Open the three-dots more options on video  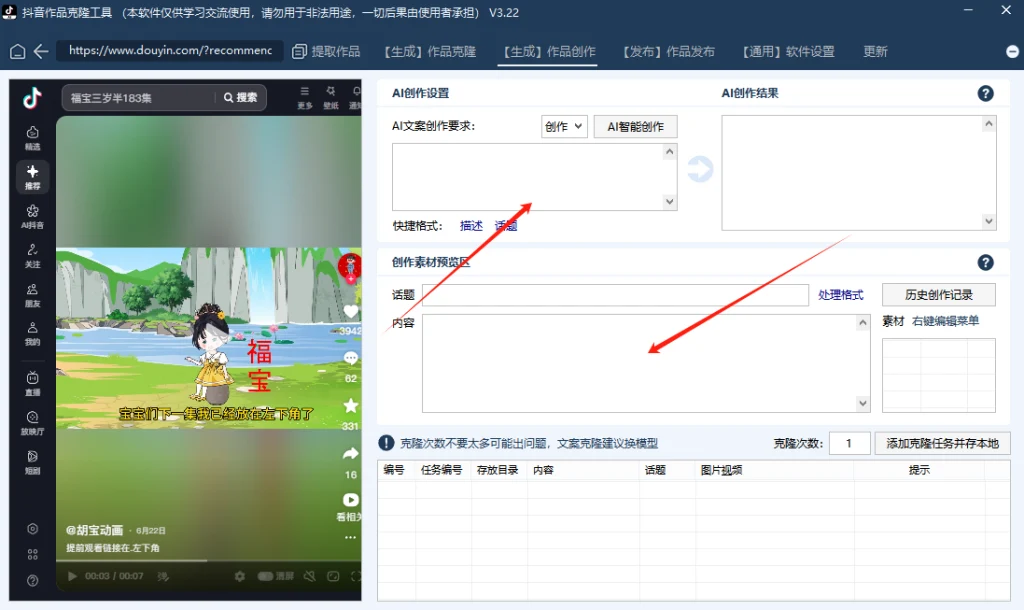[351, 538]
